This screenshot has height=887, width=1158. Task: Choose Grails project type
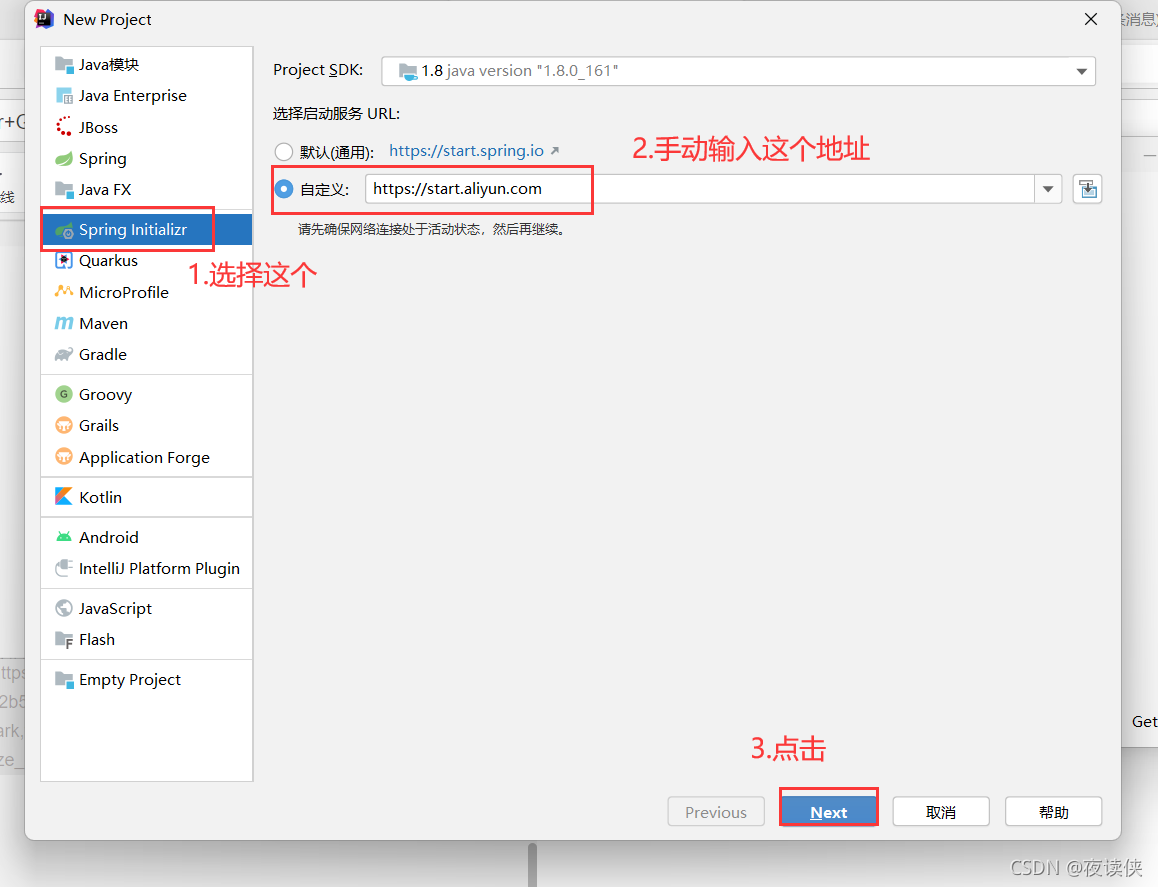[x=147, y=425]
